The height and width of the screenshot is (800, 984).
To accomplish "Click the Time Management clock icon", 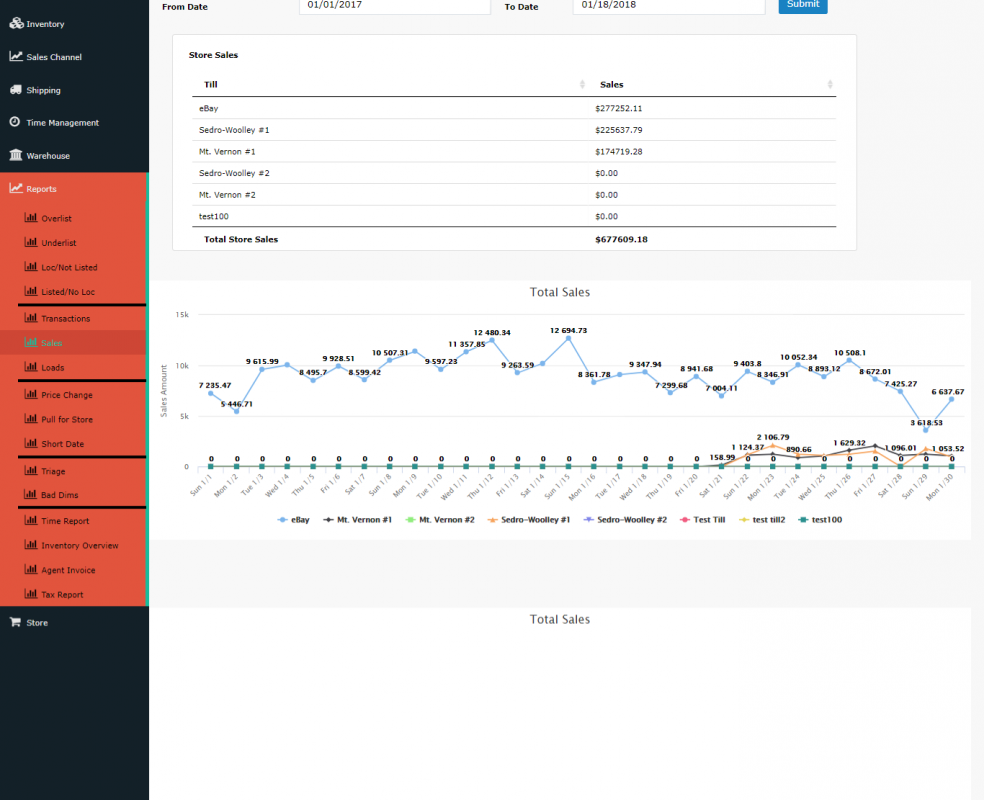I will click(16, 123).
